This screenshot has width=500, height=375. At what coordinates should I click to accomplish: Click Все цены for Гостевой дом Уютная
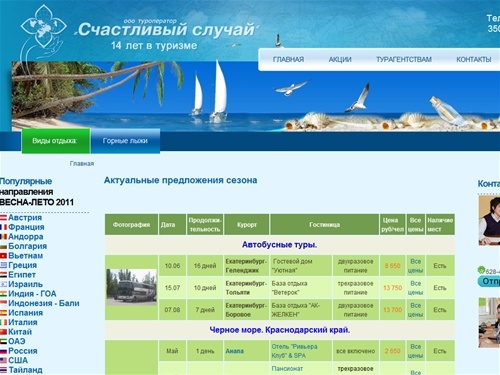pyautogui.click(x=416, y=266)
